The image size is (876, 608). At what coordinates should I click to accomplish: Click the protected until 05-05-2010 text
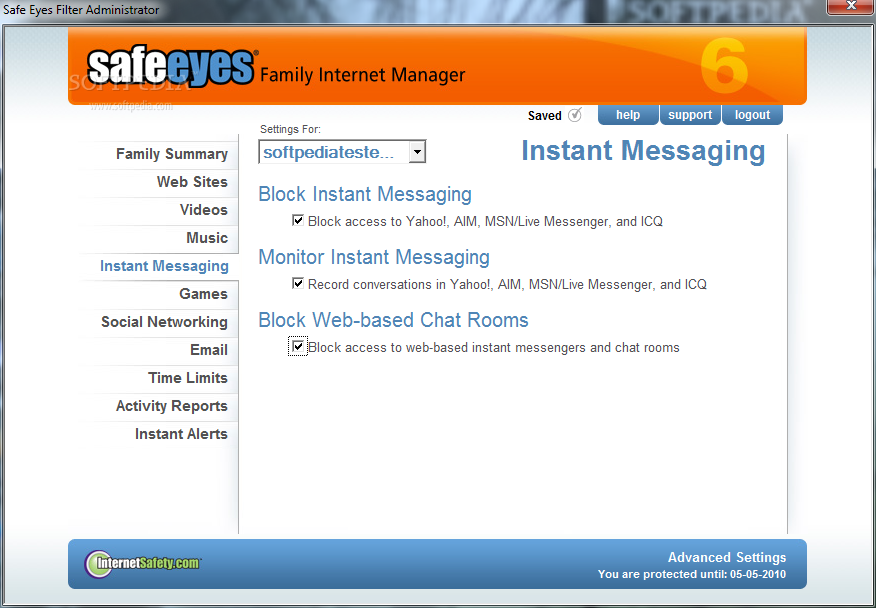(692, 574)
